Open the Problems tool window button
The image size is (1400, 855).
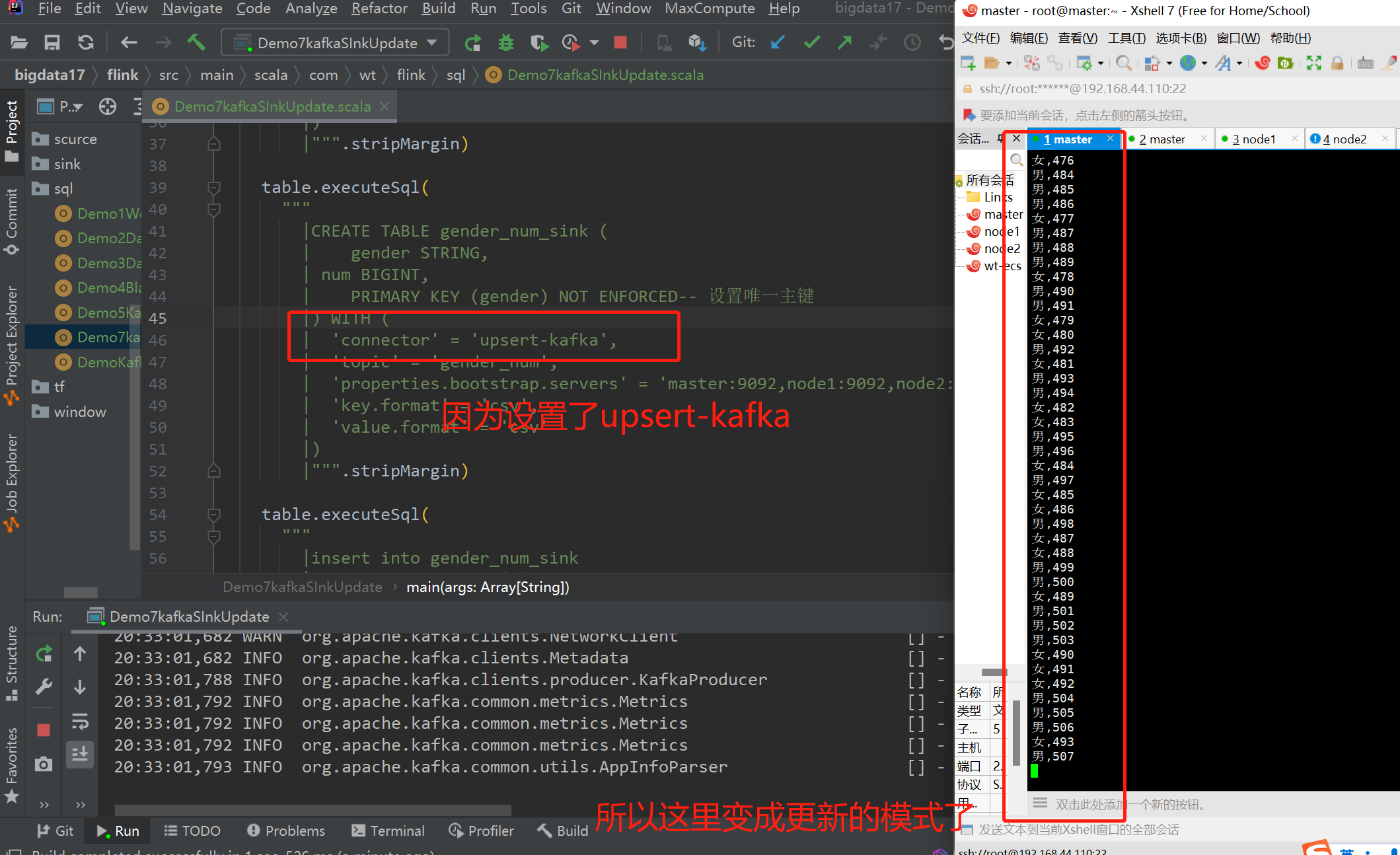pyautogui.click(x=286, y=831)
